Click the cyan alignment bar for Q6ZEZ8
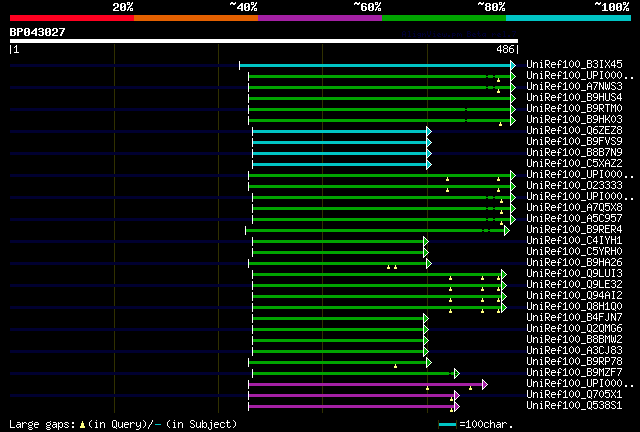 click(x=340, y=131)
